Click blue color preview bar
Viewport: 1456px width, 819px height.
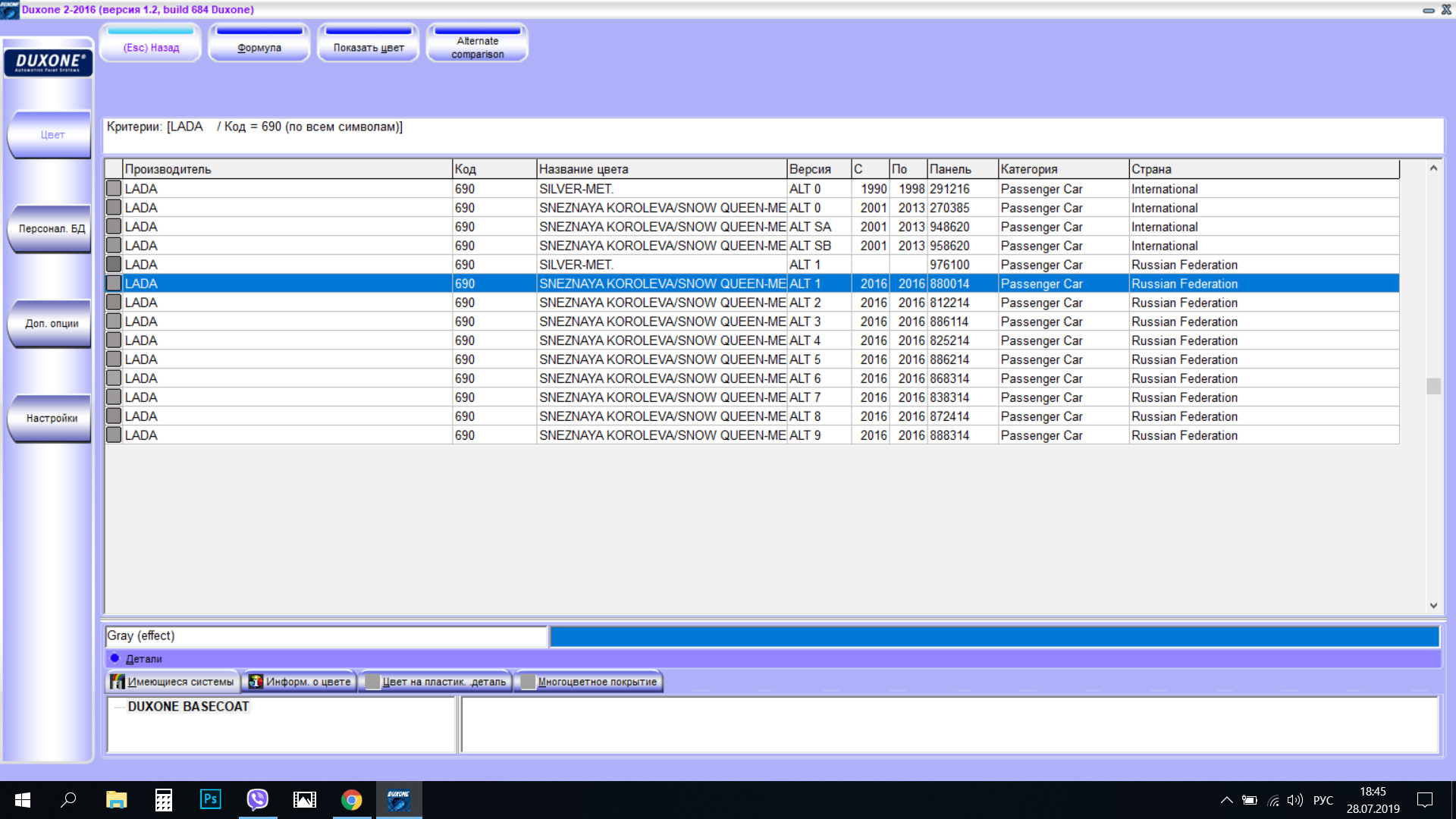(x=994, y=636)
